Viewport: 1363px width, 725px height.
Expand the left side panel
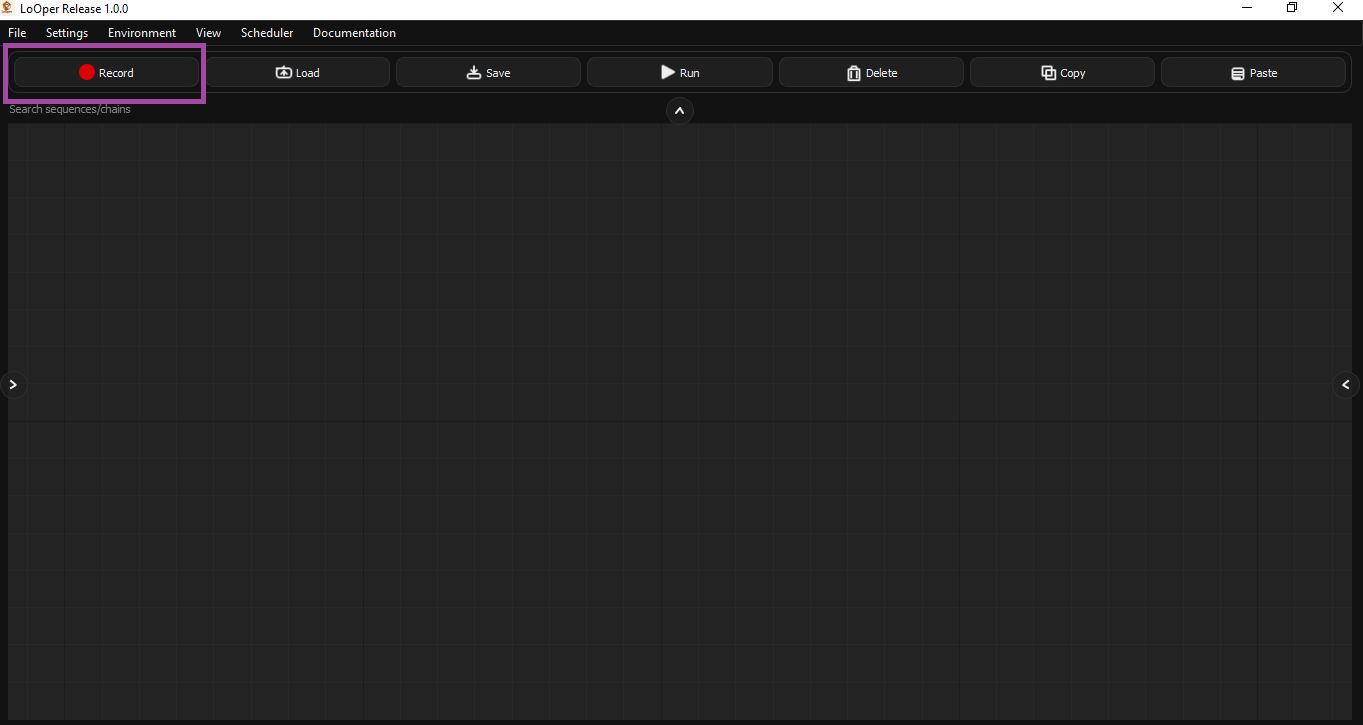[13, 384]
